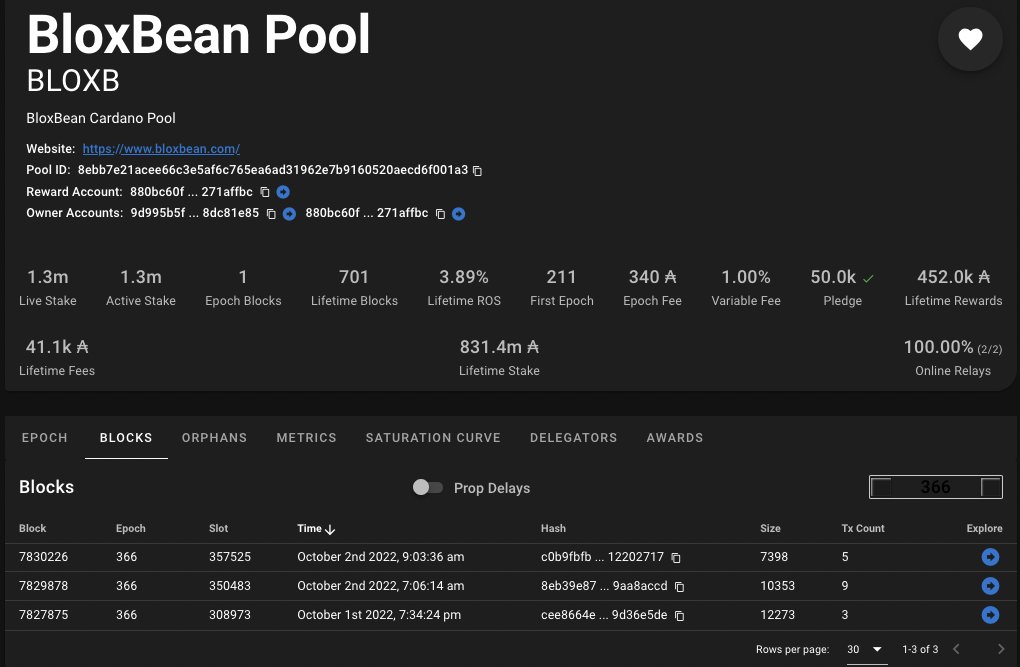
Task: Switch to the Epoch tab
Action: [44, 438]
